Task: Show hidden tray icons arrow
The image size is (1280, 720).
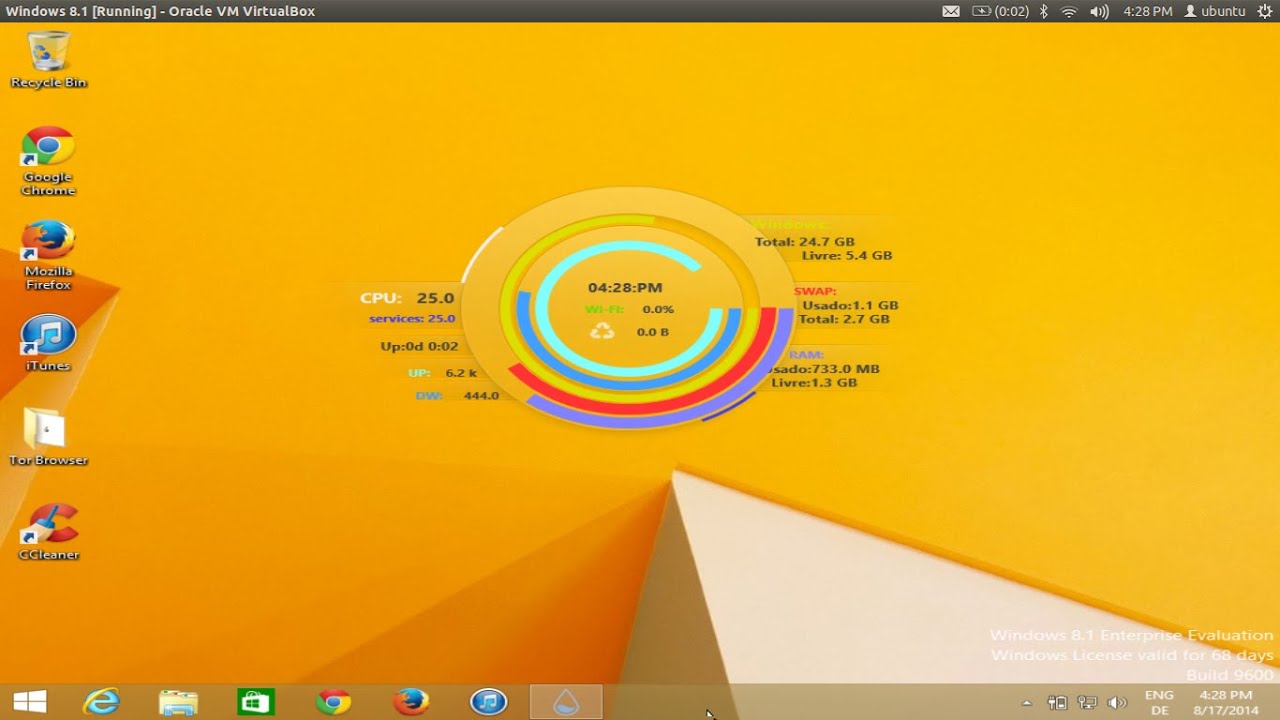Action: tap(1026, 703)
